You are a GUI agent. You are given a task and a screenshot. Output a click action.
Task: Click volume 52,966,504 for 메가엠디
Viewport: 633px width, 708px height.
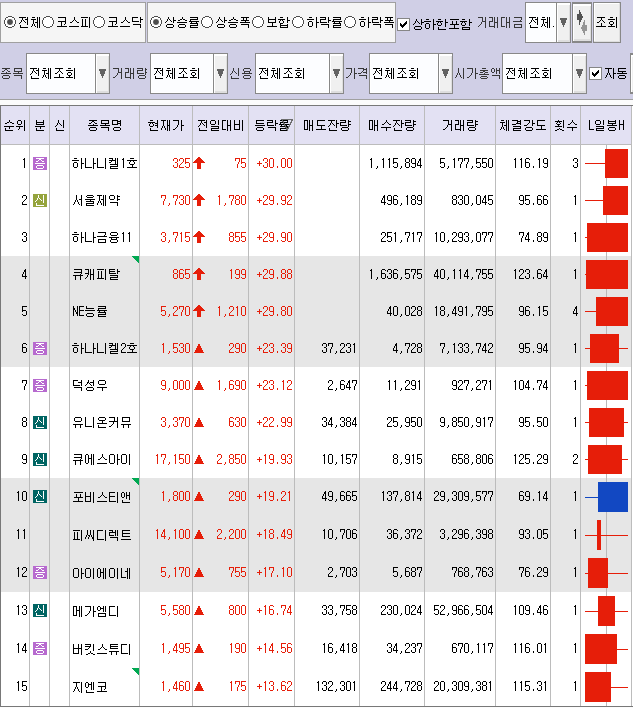click(x=463, y=610)
